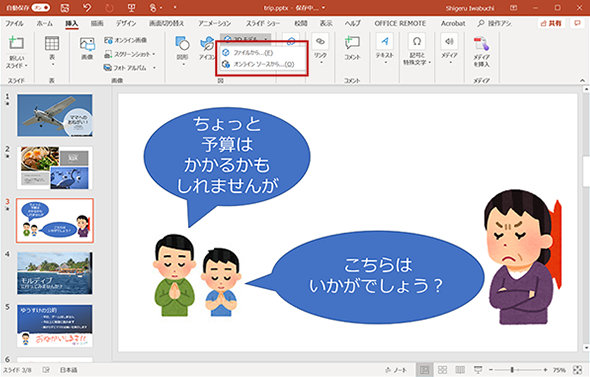Click the Redo icon in title bar
This screenshot has width=590, height=377.
click(109, 8)
